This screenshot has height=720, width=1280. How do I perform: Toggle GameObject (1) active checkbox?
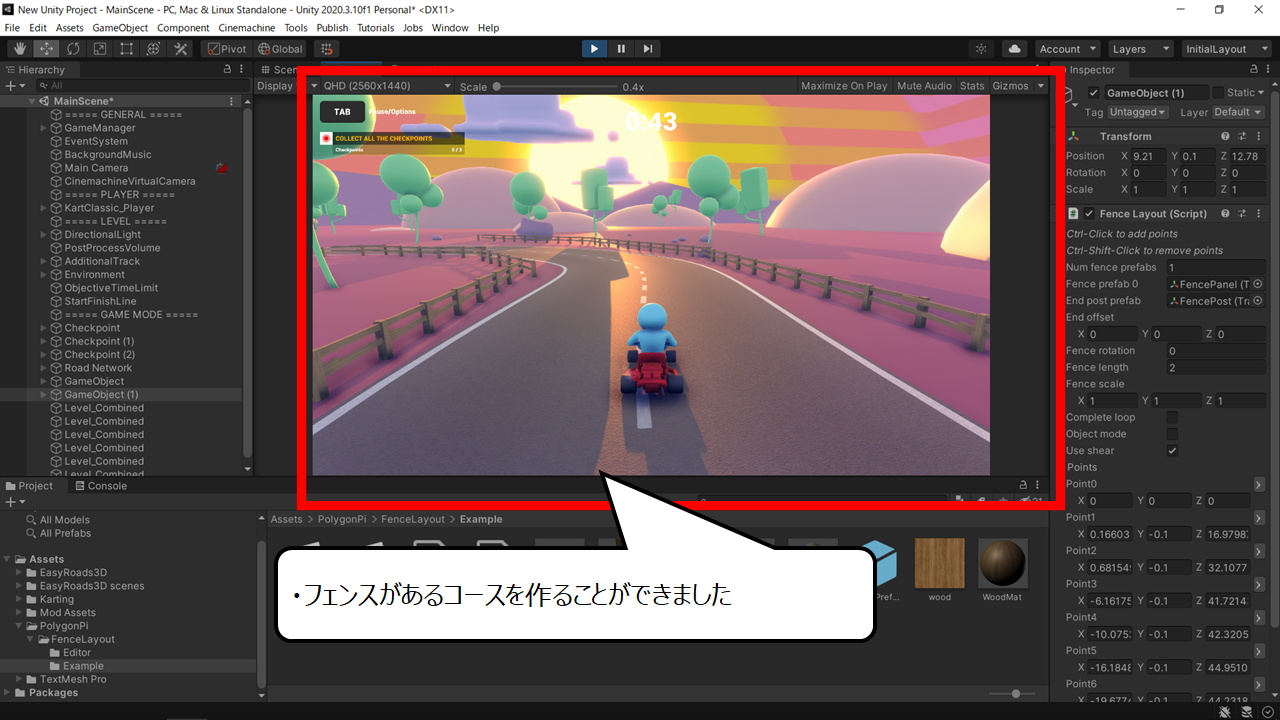(1094, 93)
